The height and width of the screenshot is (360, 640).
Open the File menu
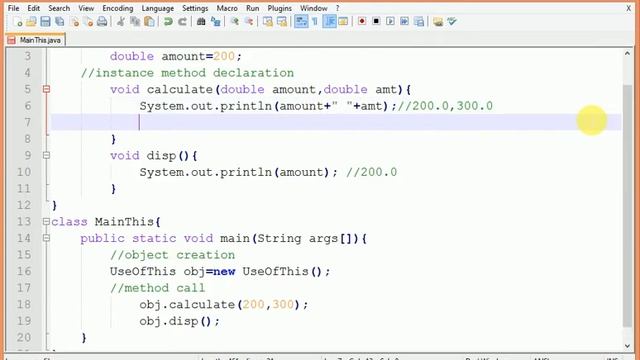coord(13,8)
